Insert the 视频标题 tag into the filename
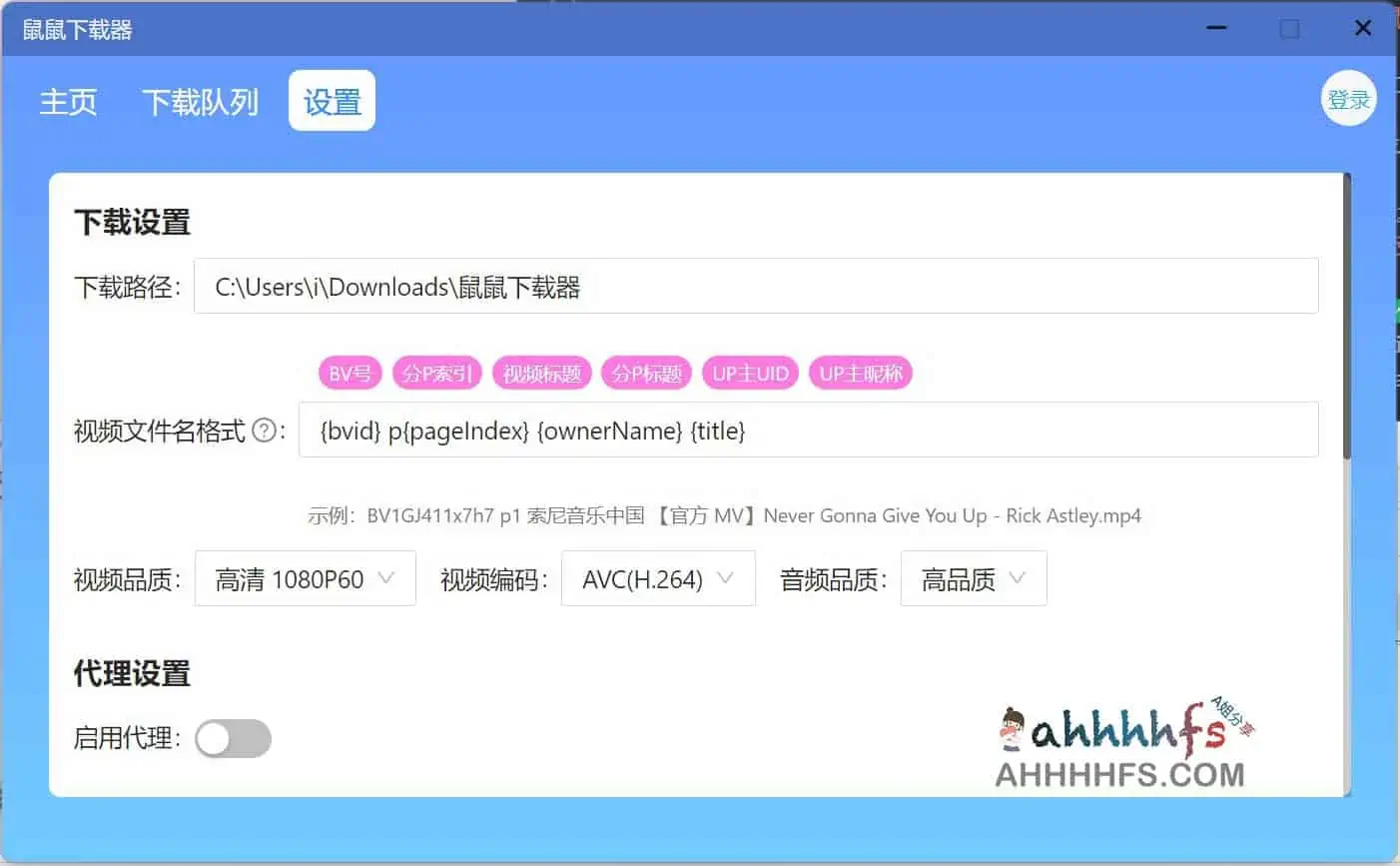Image resolution: width=1400 pixels, height=866 pixels. 542,373
